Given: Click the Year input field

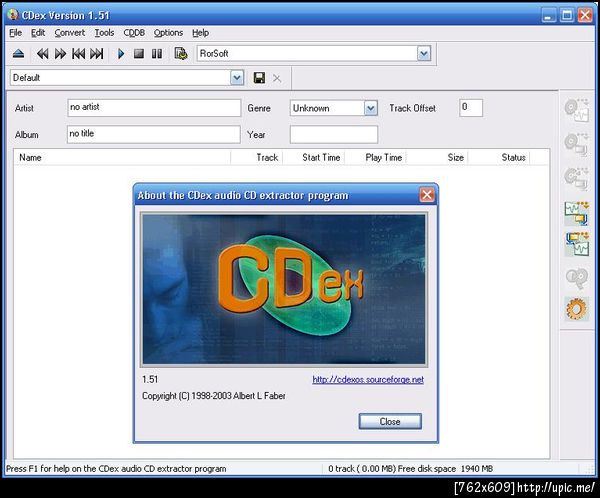Looking at the screenshot, I should 334,135.
